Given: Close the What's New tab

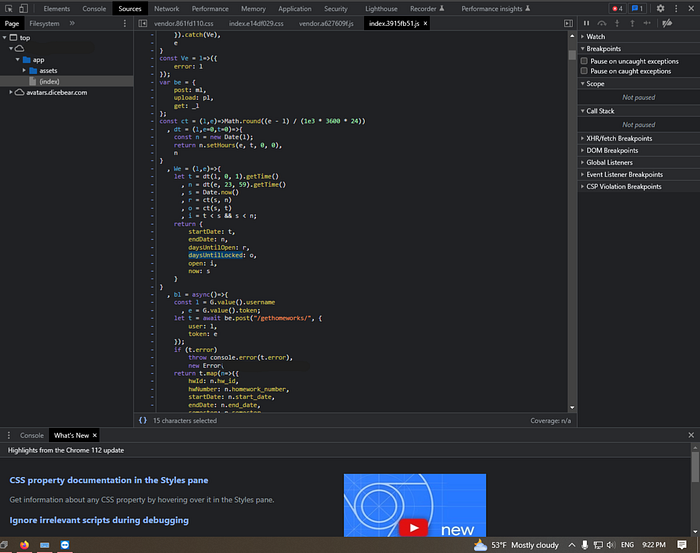Looking at the screenshot, I should pos(95,435).
